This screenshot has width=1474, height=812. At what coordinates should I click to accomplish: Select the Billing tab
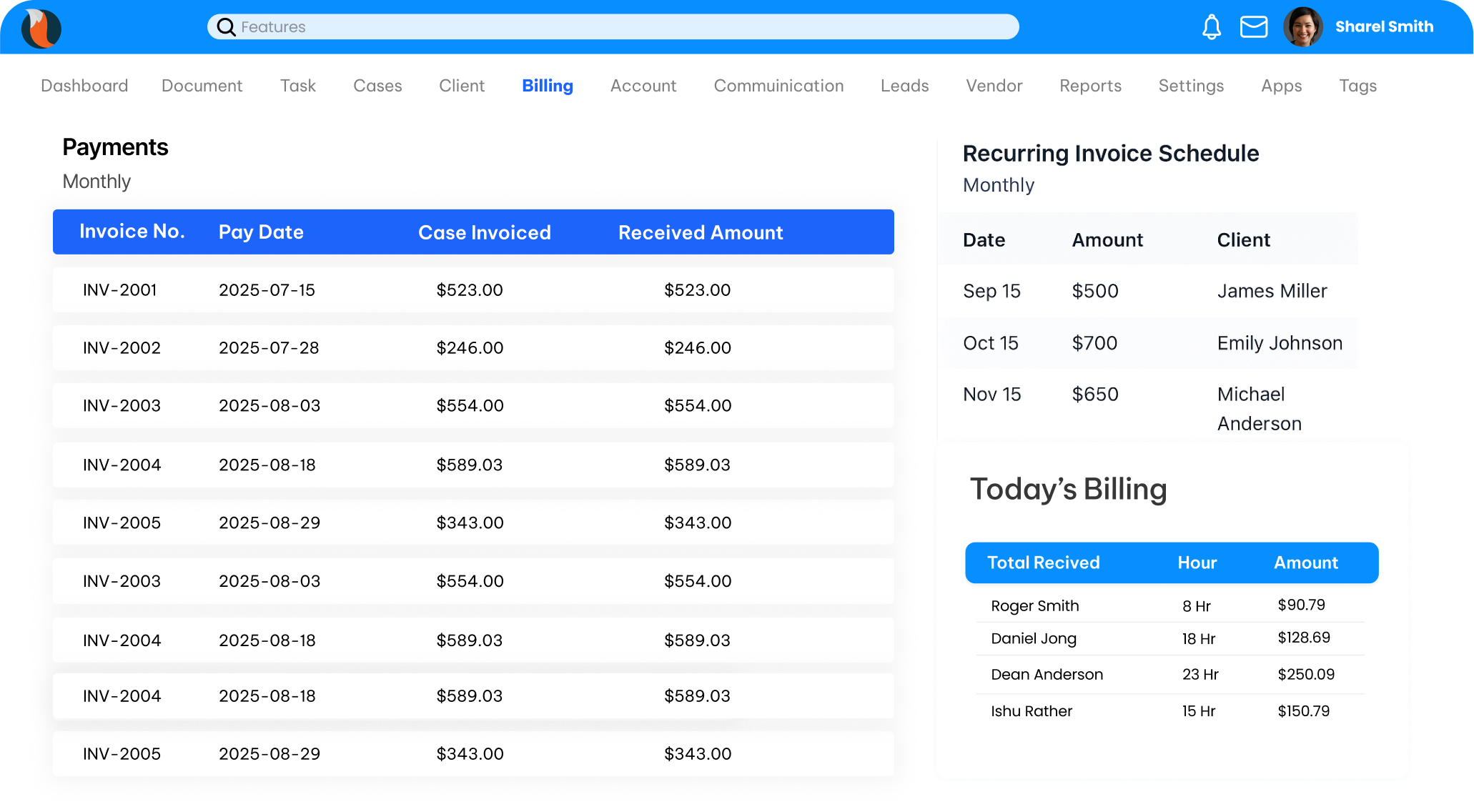tap(547, 86)
